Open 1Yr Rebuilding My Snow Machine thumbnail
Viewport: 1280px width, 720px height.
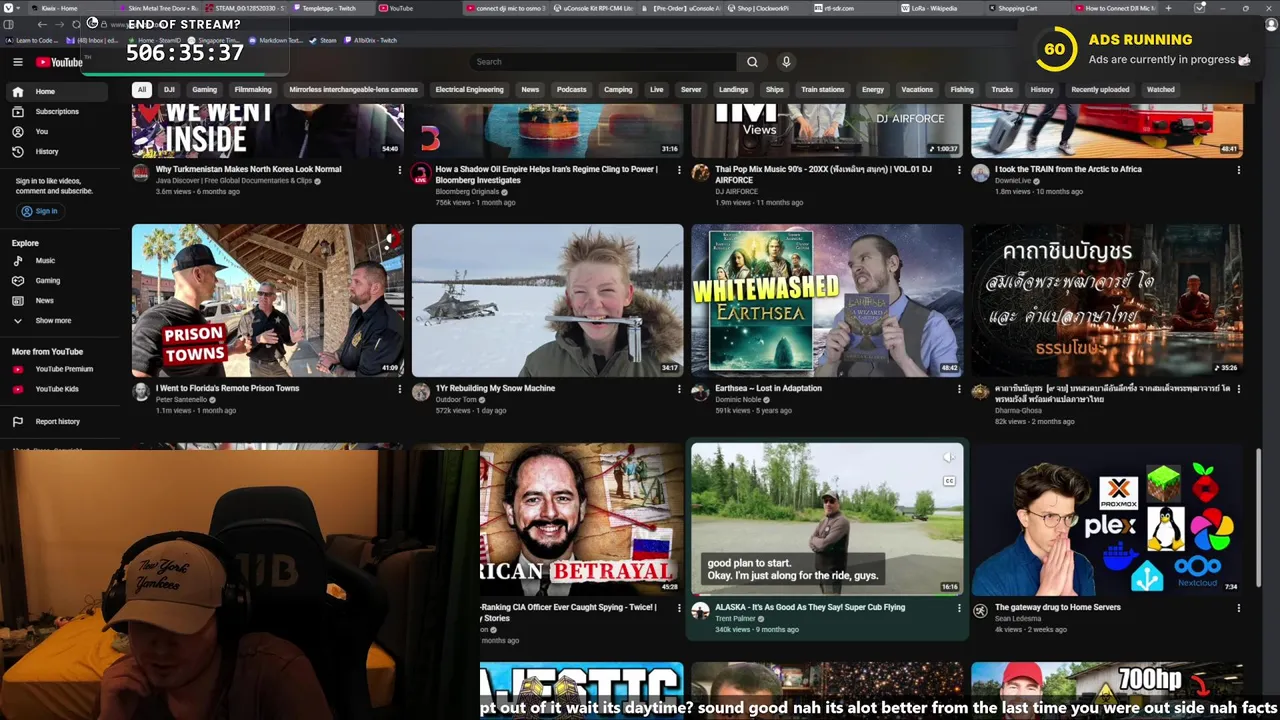click(547, 300)
